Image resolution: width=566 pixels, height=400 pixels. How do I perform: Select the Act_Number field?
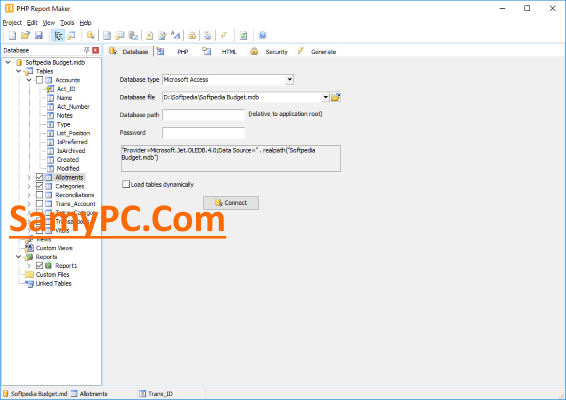click(x=73, y=106)
